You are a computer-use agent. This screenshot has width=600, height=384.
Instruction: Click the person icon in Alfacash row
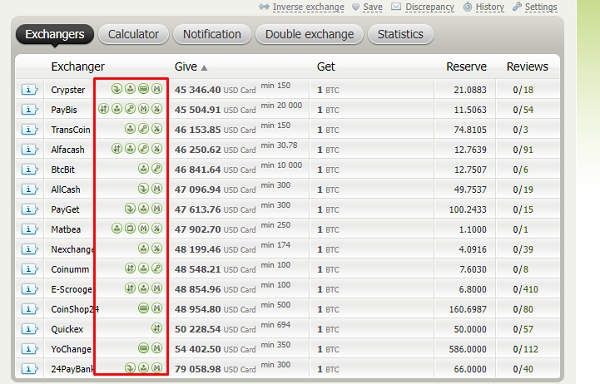pyautogui.click(x=130, y=148)
